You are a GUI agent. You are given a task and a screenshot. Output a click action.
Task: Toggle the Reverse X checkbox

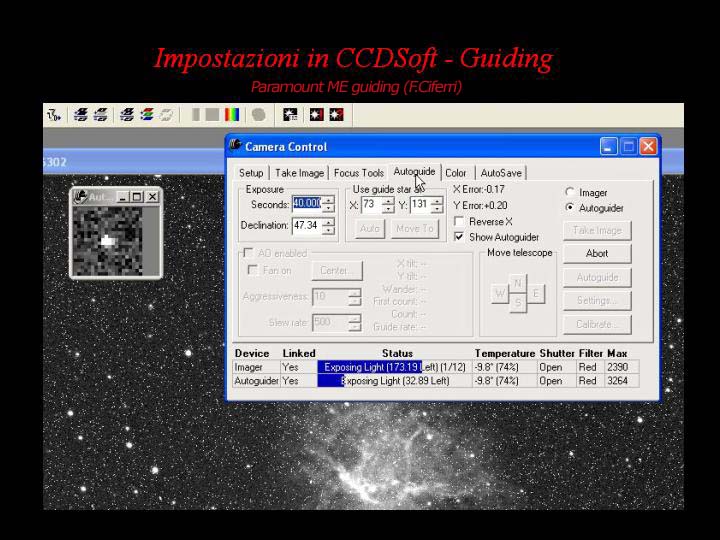(459, 221)
